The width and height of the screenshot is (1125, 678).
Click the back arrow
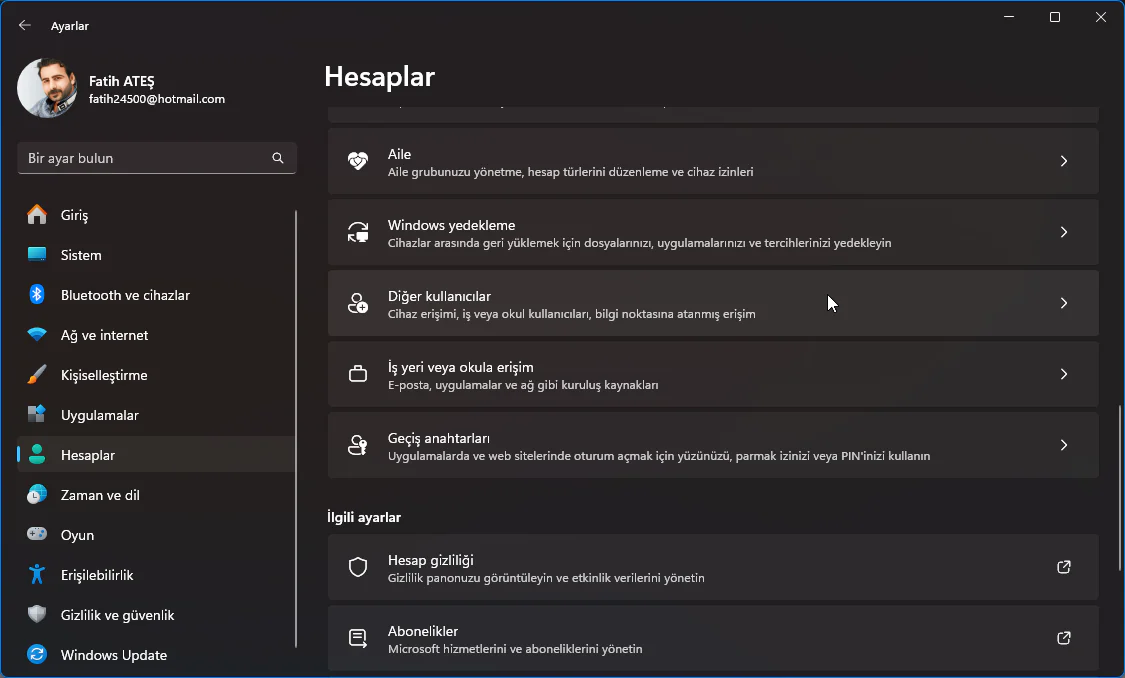coord(24,25)
